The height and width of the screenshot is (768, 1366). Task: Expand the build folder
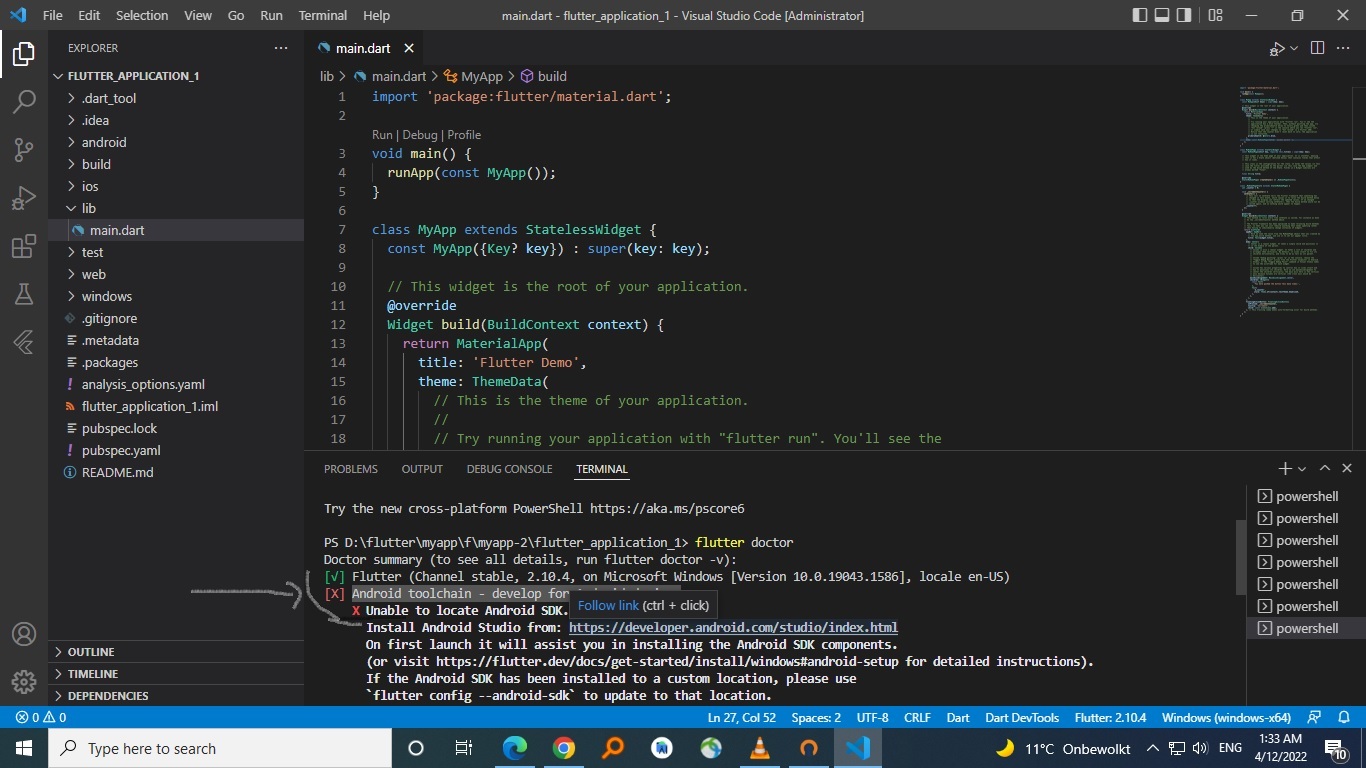pyautogui.click(x=176, y=164)
